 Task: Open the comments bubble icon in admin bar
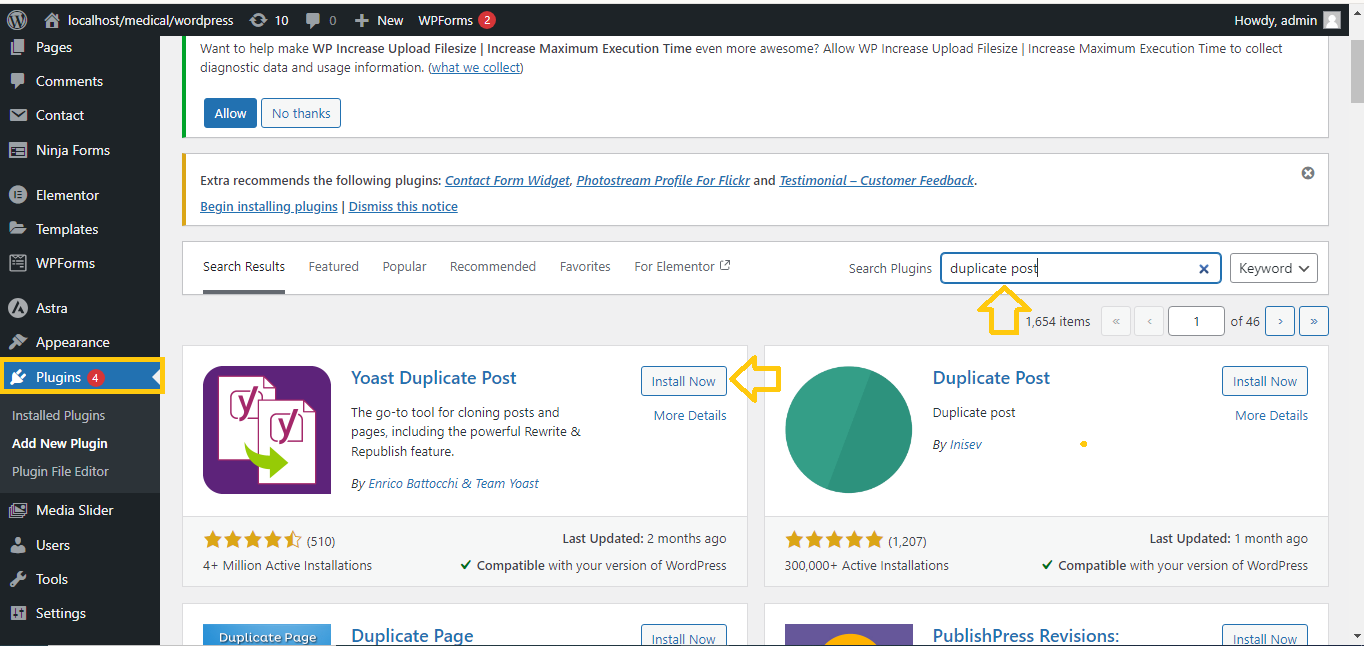coord(313,20)
